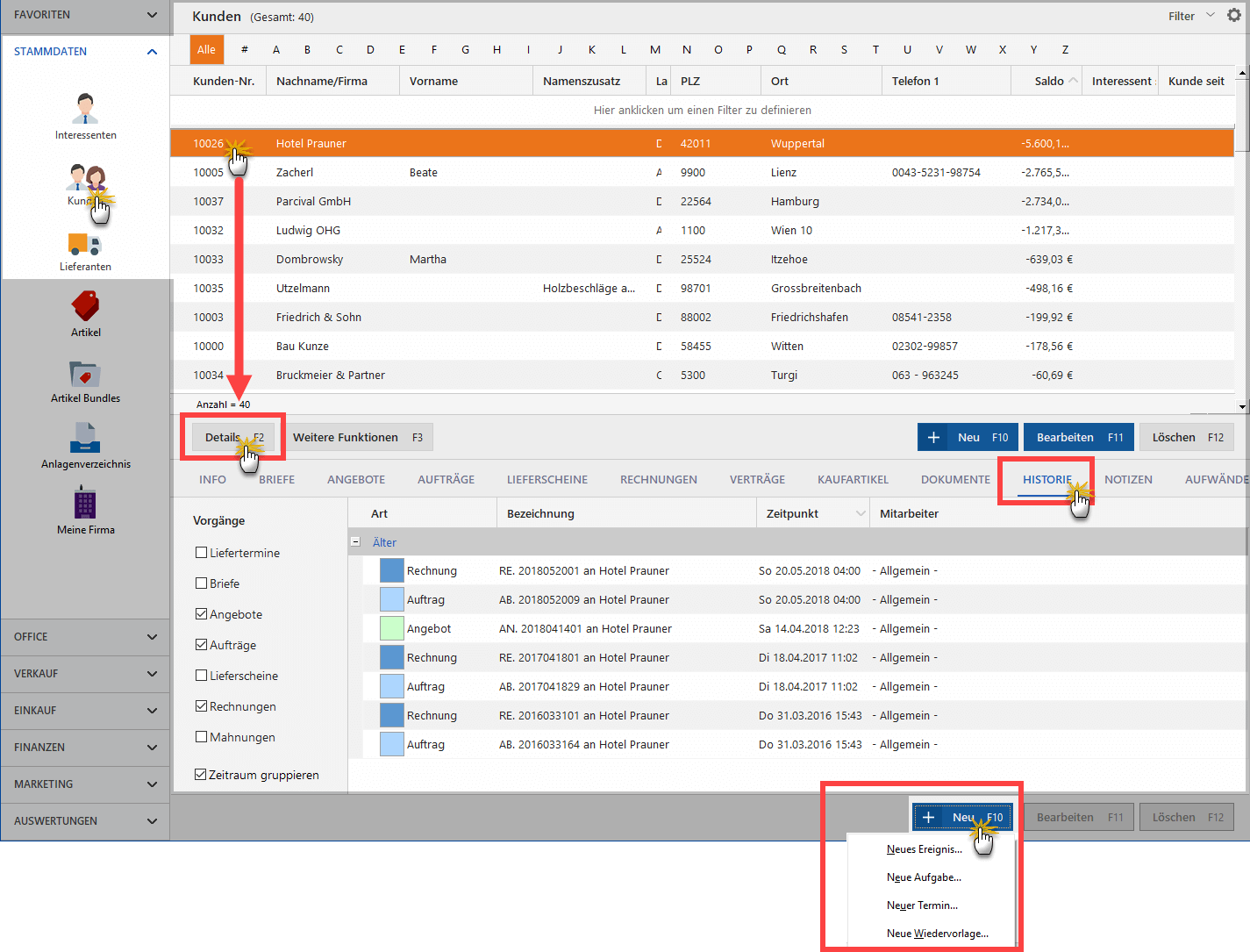Screen dimensions: 1250x952
Task: Switch to the BRIEFE tab
Action: pos(277,479)
